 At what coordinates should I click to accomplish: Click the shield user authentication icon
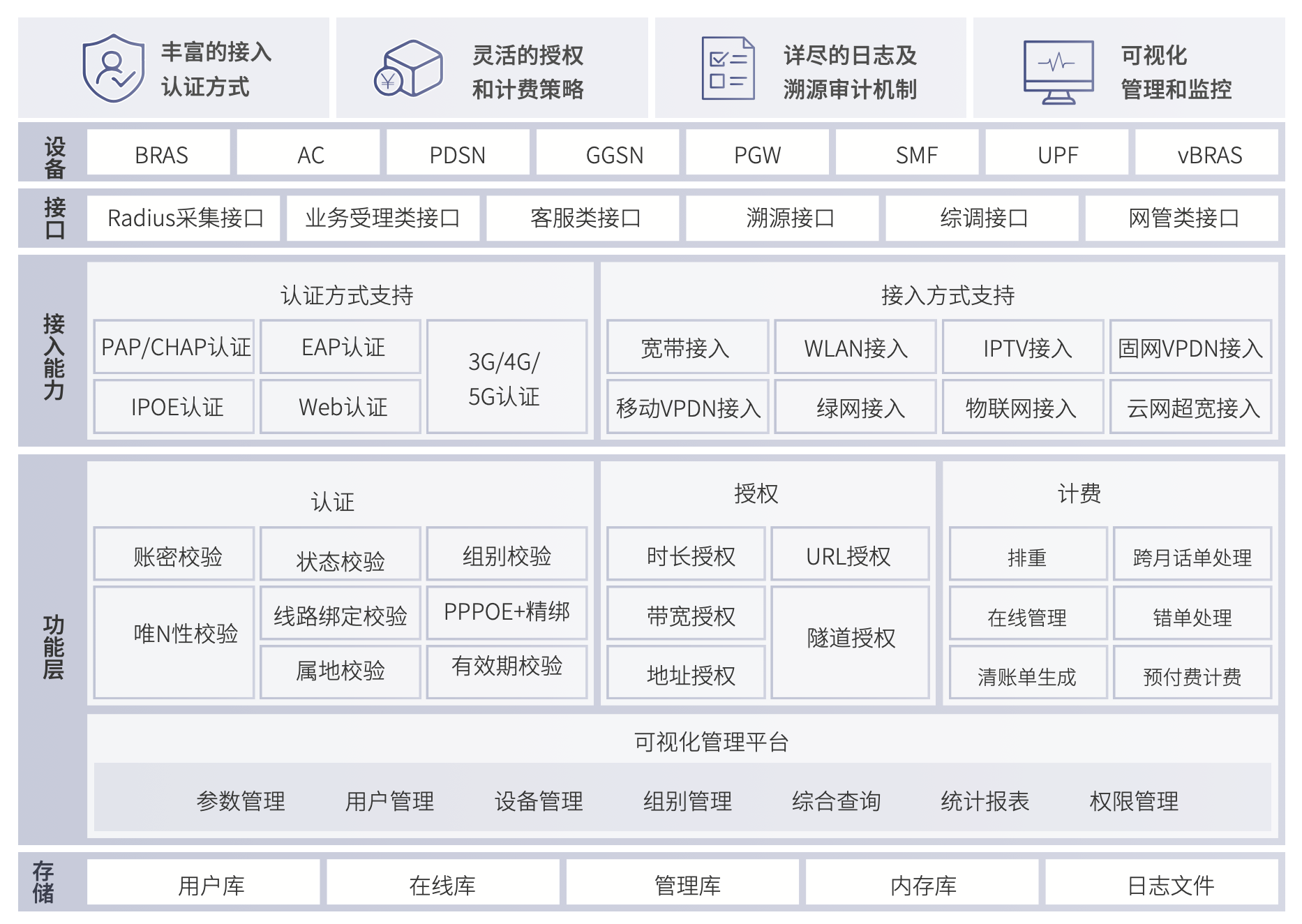(113, 68)
